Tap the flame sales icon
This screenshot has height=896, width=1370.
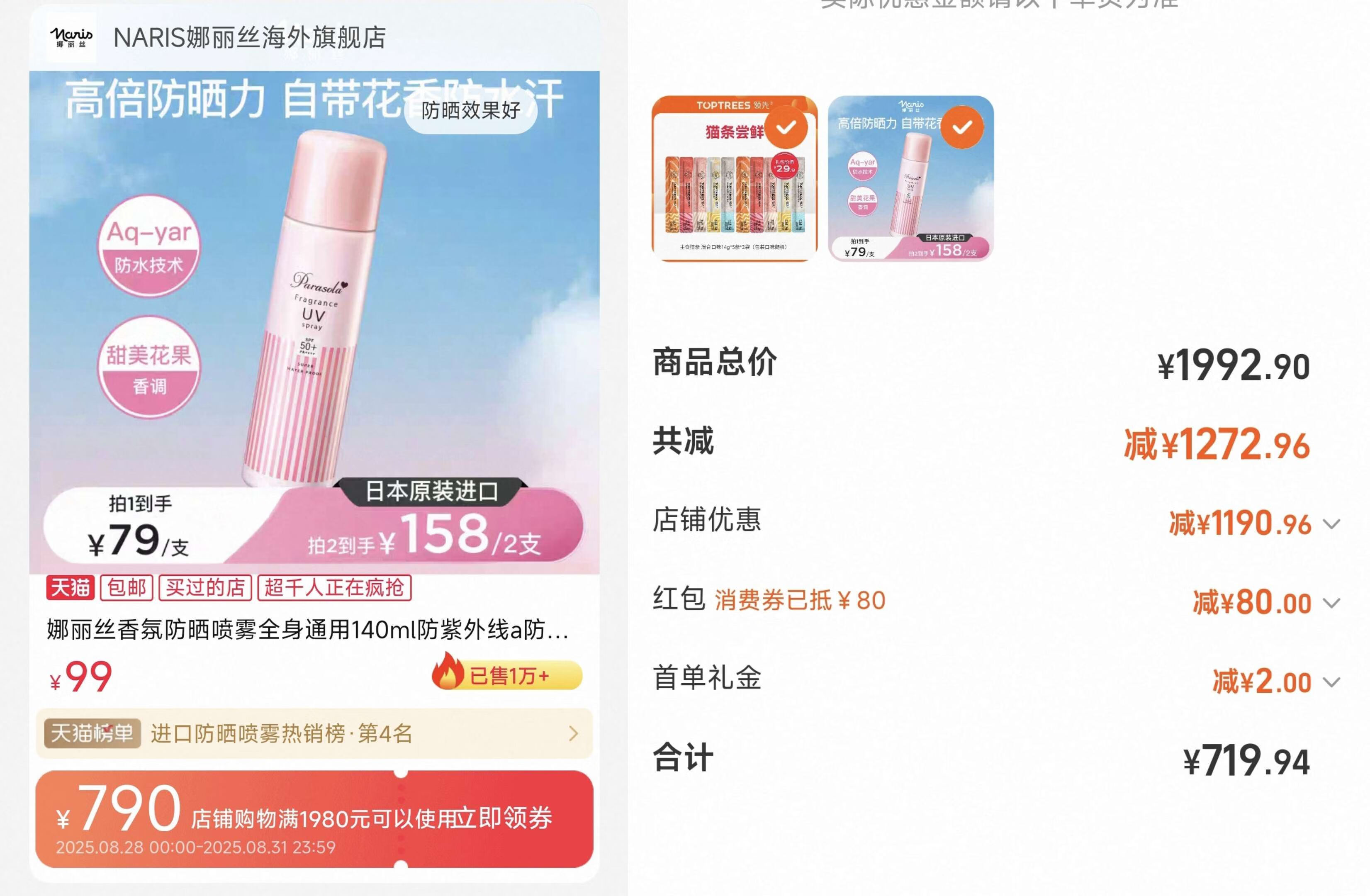(x=448, y=671)
